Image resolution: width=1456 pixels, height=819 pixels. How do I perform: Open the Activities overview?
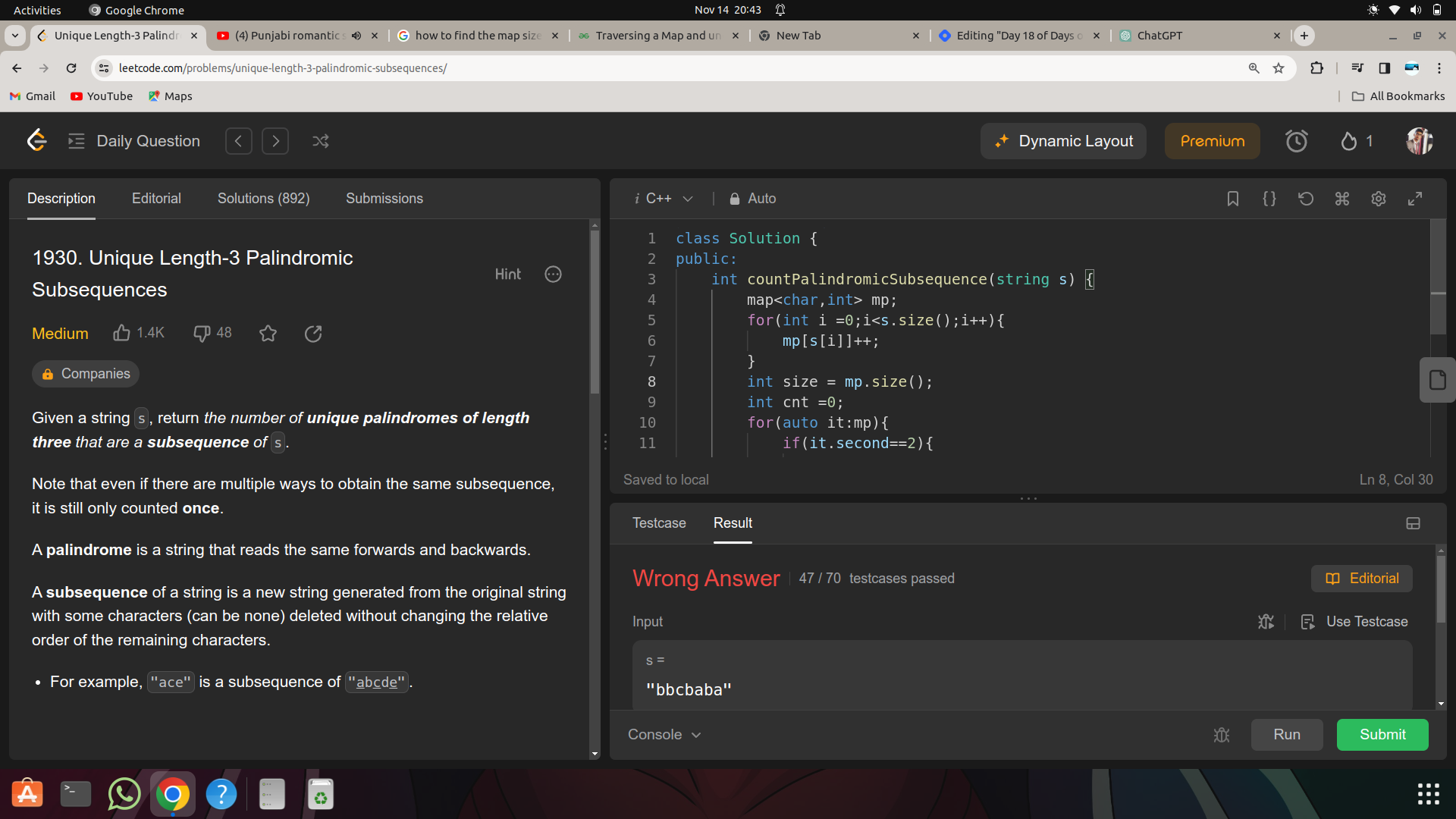tap(37, 10)
